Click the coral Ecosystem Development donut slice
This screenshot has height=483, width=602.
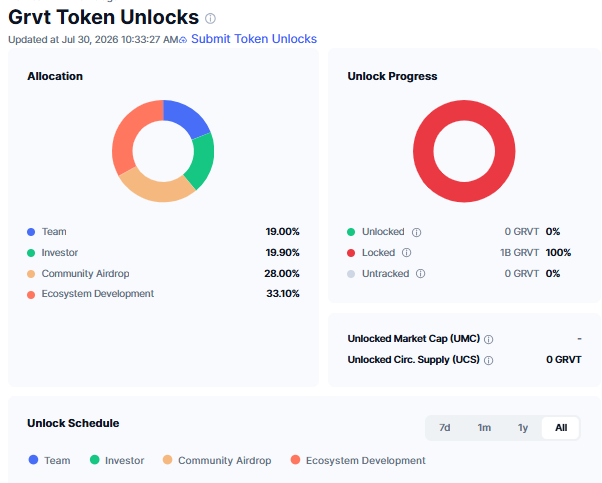(x=128, y=131)
